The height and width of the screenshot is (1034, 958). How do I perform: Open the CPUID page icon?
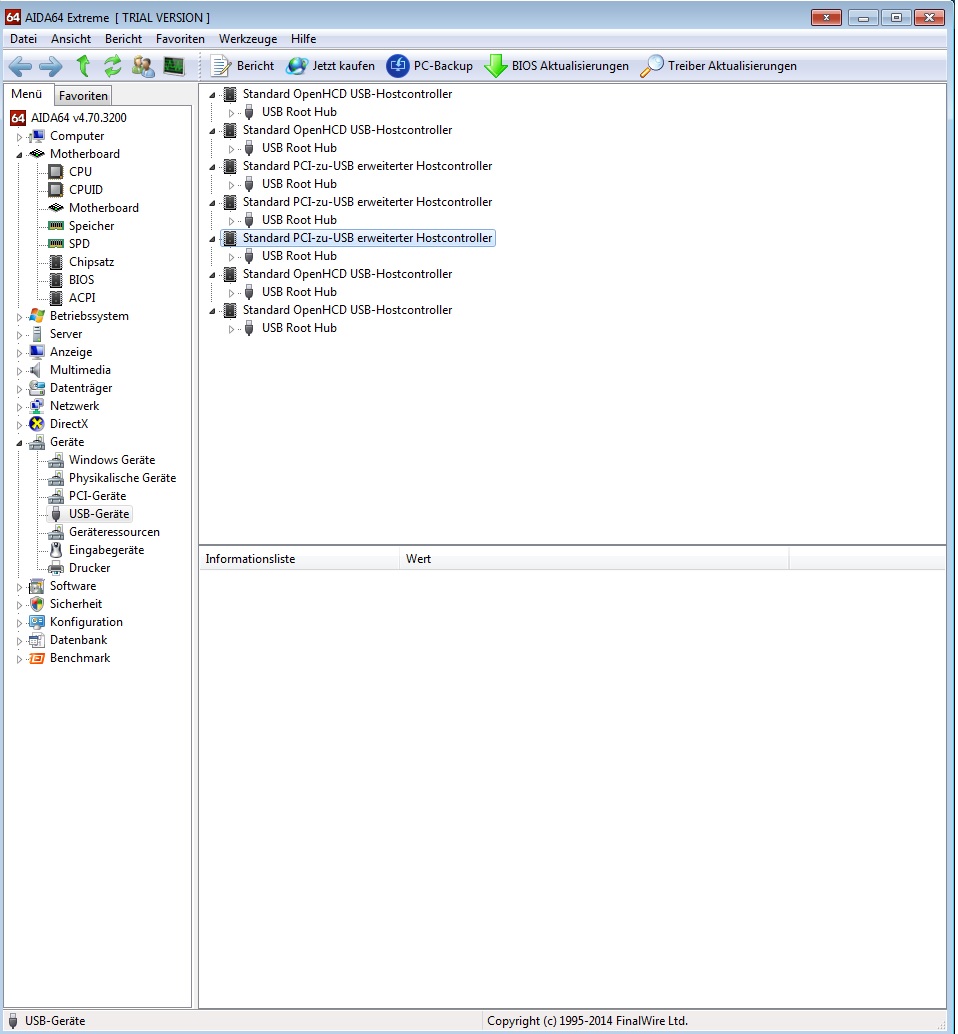point(57,190)
